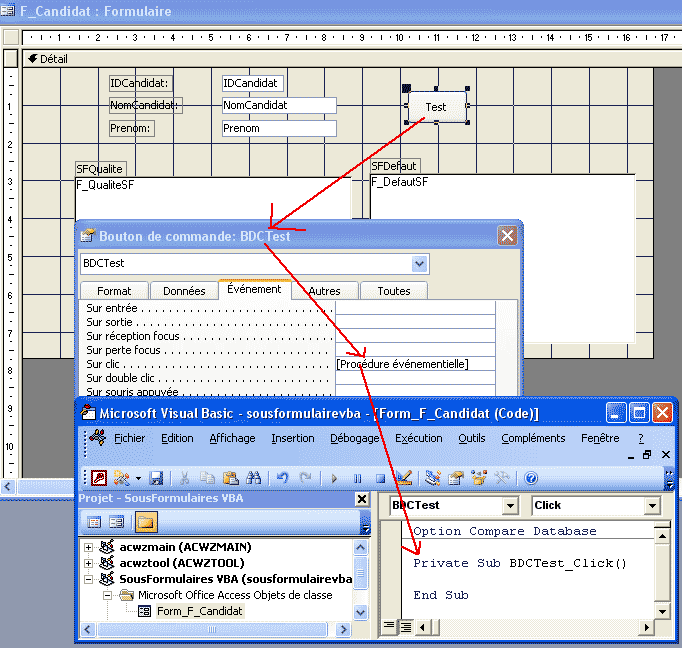Open Project Explorer icon in toolbar
Viewport: 682px width, 648px height.
(x=433, y=478)
